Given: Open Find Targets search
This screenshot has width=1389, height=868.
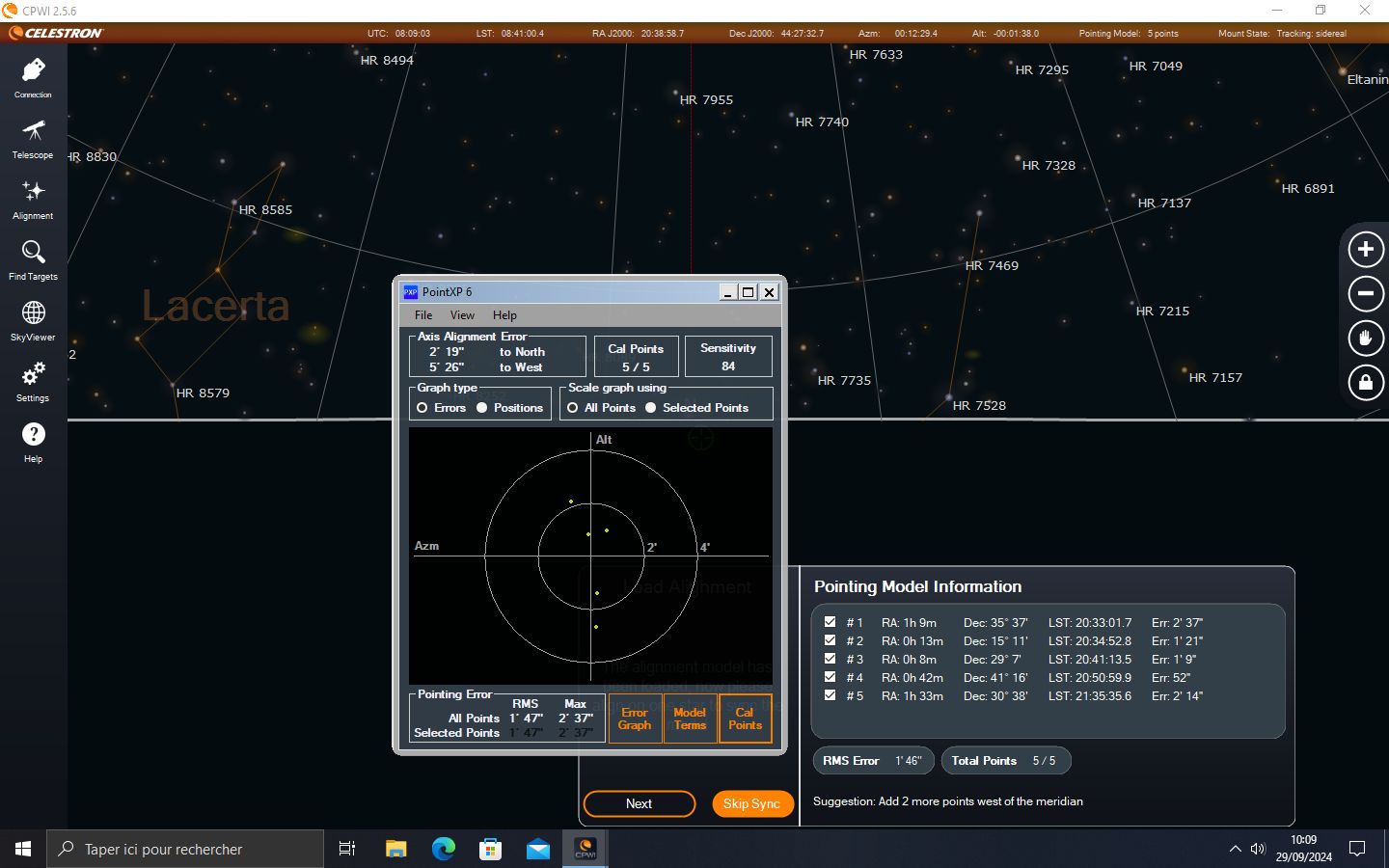Looking at the screenshot, I should [33, 259].
